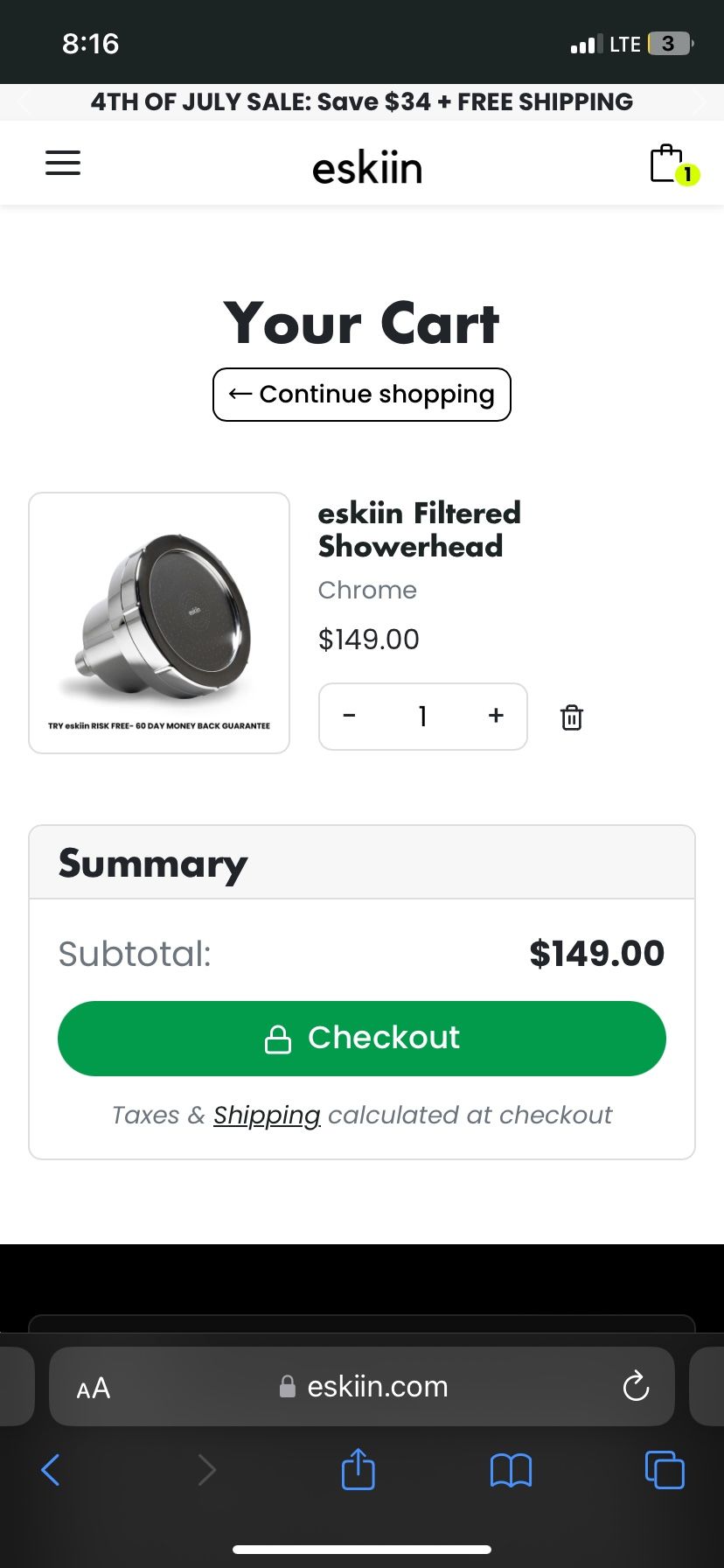
Task: Go to previous banner with left chevron
Action: pos(24,101)
